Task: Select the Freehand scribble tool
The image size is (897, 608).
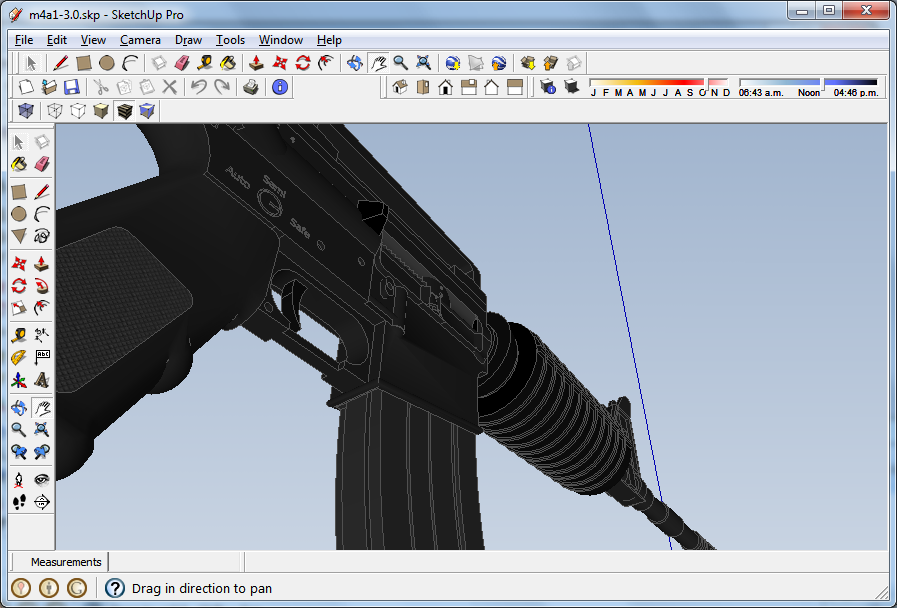Action: click(42, 236)
